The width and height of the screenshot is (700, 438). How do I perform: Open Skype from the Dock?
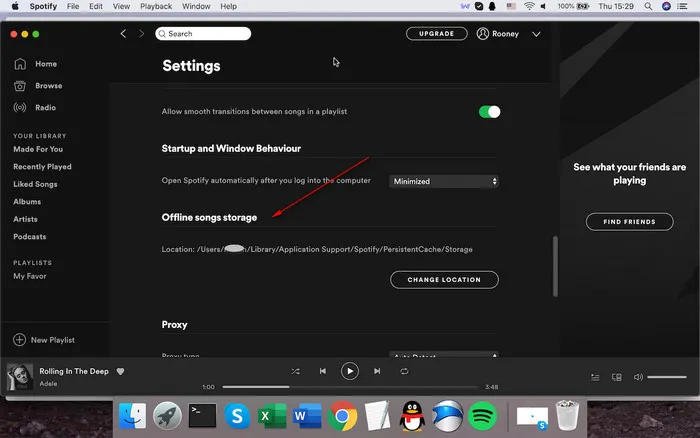237,416
